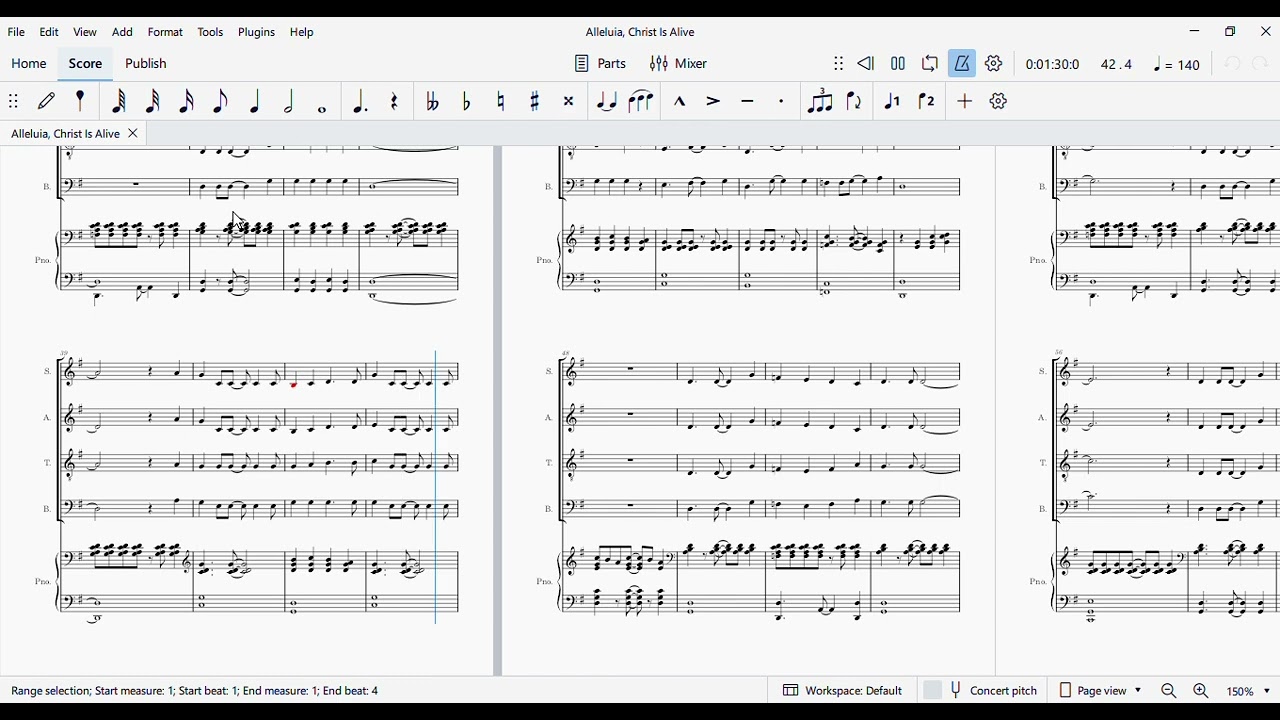Viewport: 1280px width, 720px height.
Task: Apply a flat accidental
Action: click(x=467, y=101)
